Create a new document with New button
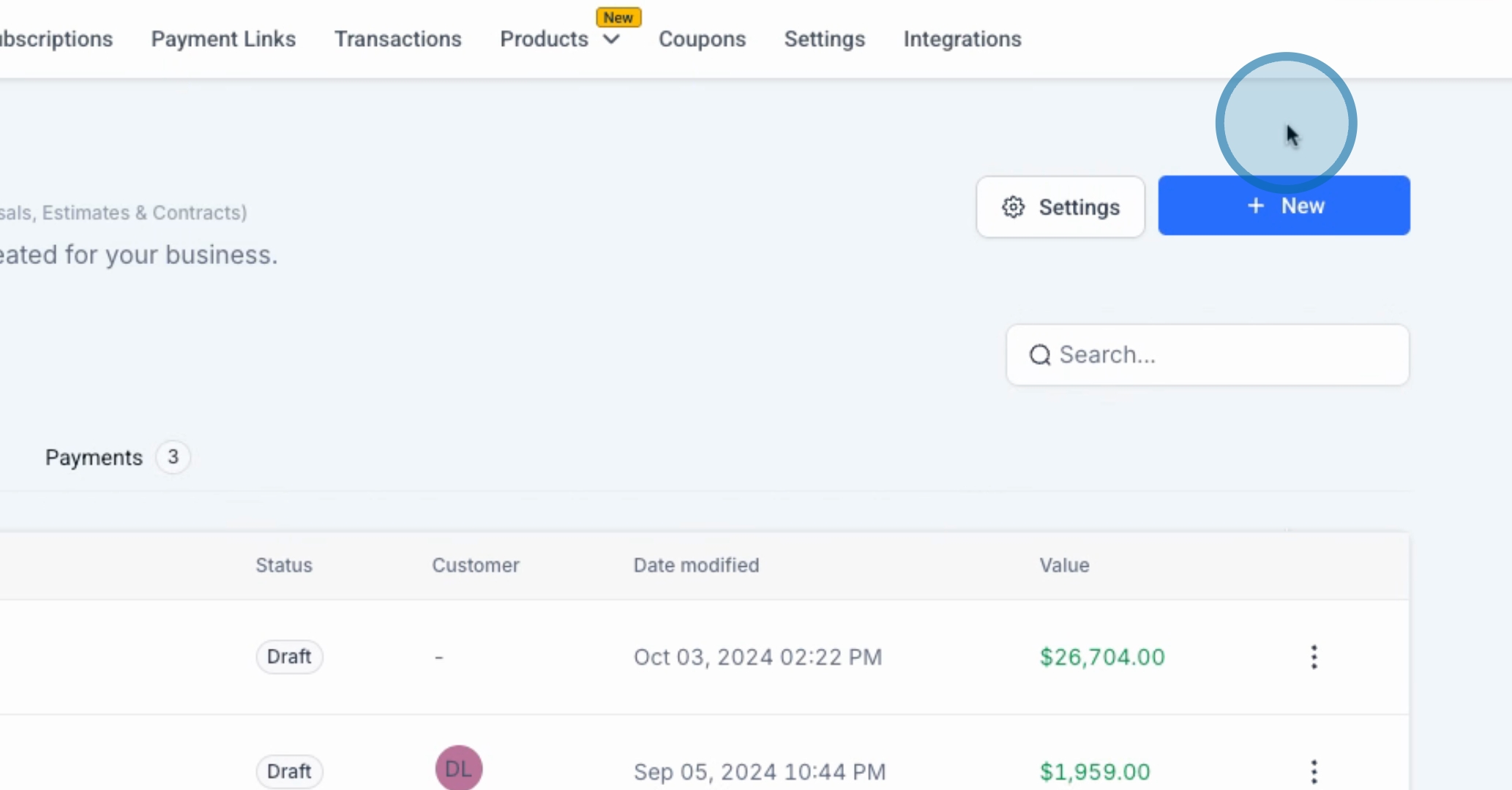 [x=1284, y=206]
